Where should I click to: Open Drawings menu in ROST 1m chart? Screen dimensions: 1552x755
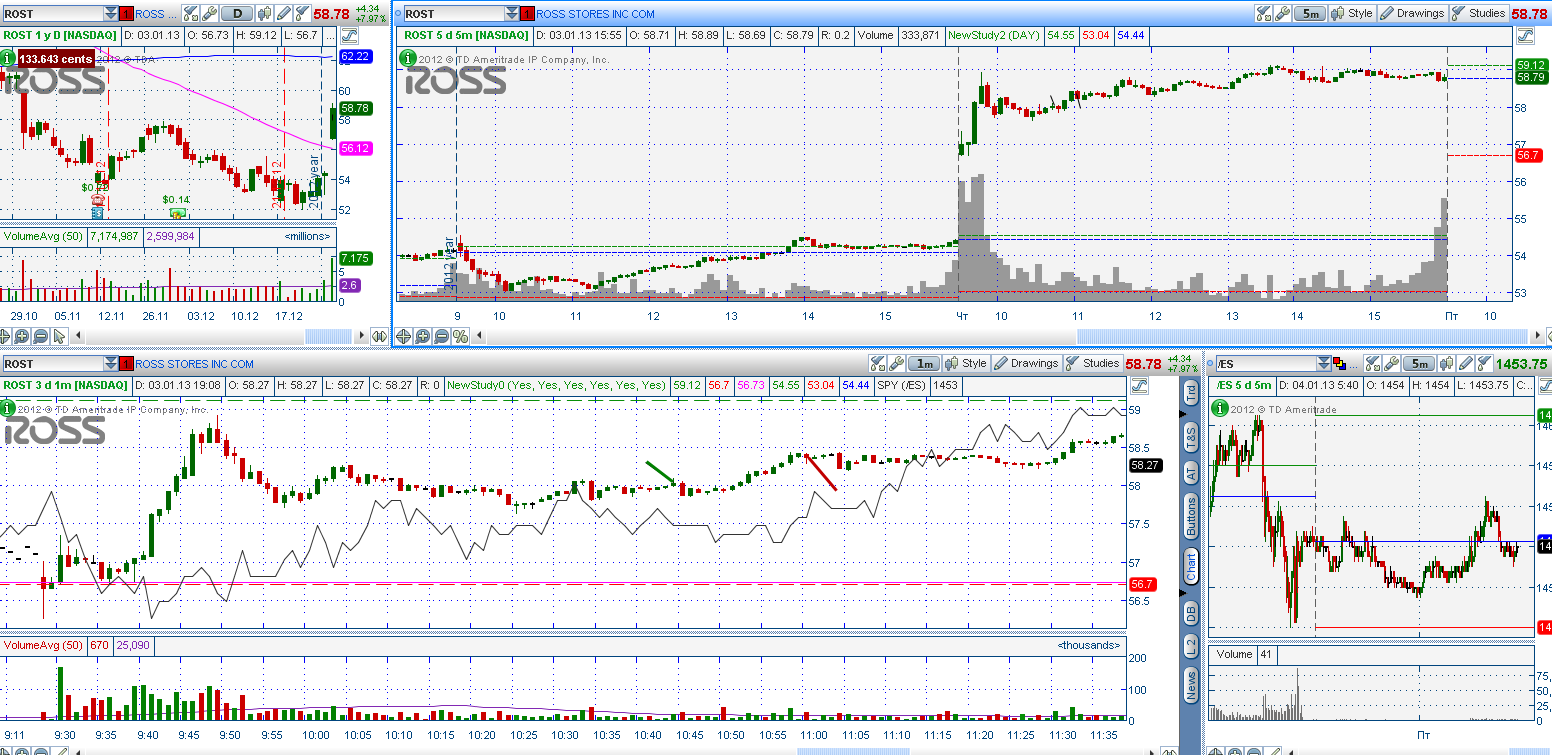(1026, 364)
